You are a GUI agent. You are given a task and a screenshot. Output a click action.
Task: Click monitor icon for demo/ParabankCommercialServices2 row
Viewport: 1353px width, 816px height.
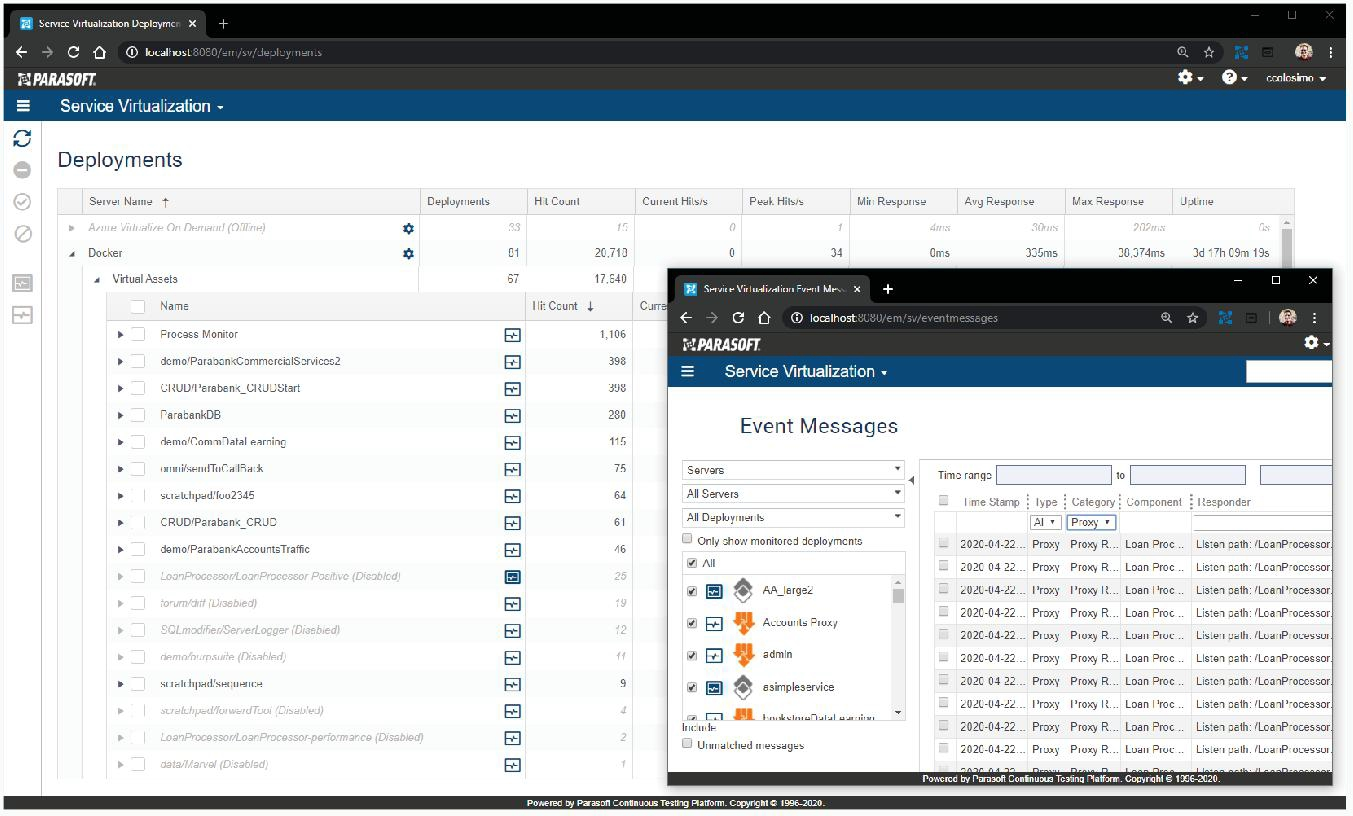click(x=512, y=362)
